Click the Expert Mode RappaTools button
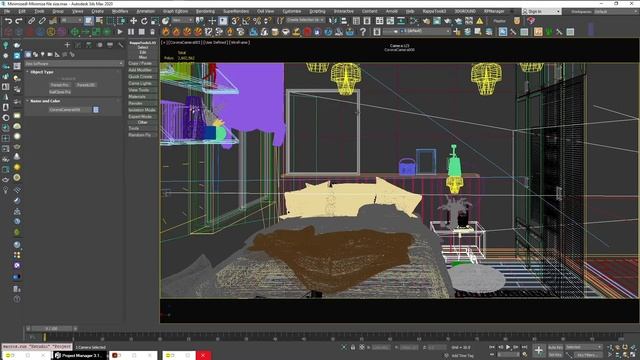This screenshot has height=360, width=640. click(142, 116)
